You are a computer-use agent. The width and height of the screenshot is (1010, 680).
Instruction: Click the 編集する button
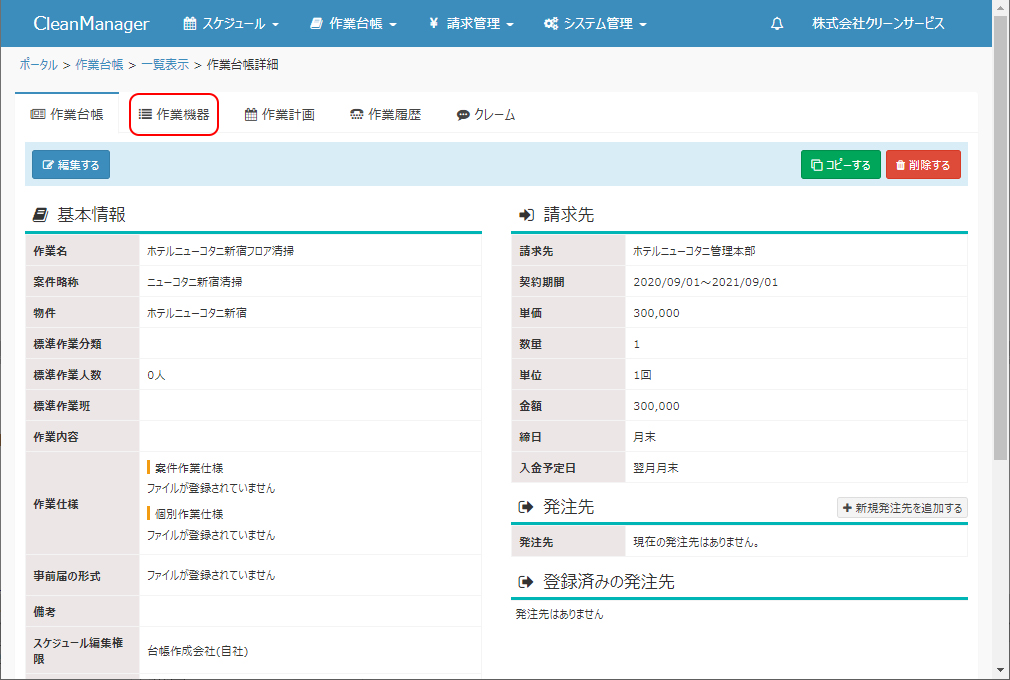click(x=71, y=165)
